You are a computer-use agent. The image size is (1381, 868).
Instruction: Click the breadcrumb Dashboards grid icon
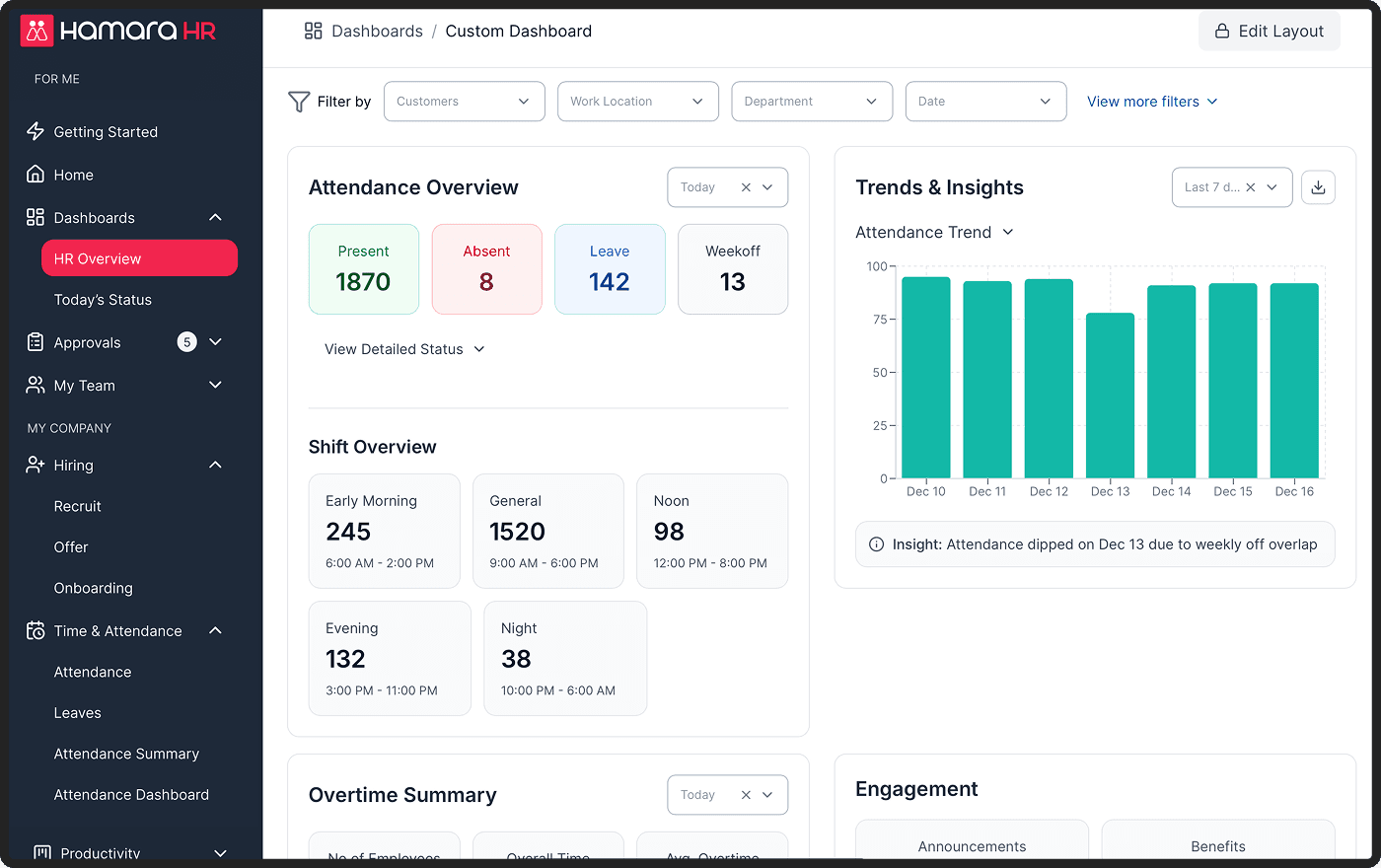(314, 31)
